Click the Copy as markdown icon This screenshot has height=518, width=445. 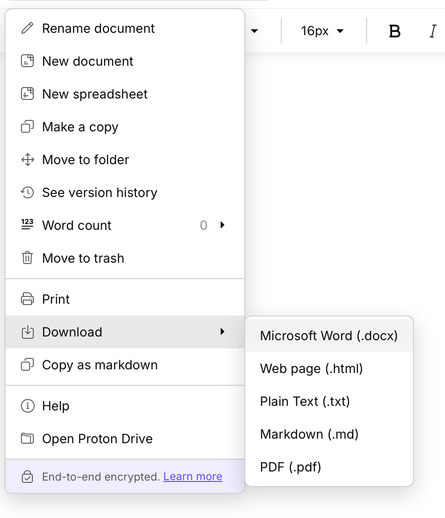(x=27, y=365)
